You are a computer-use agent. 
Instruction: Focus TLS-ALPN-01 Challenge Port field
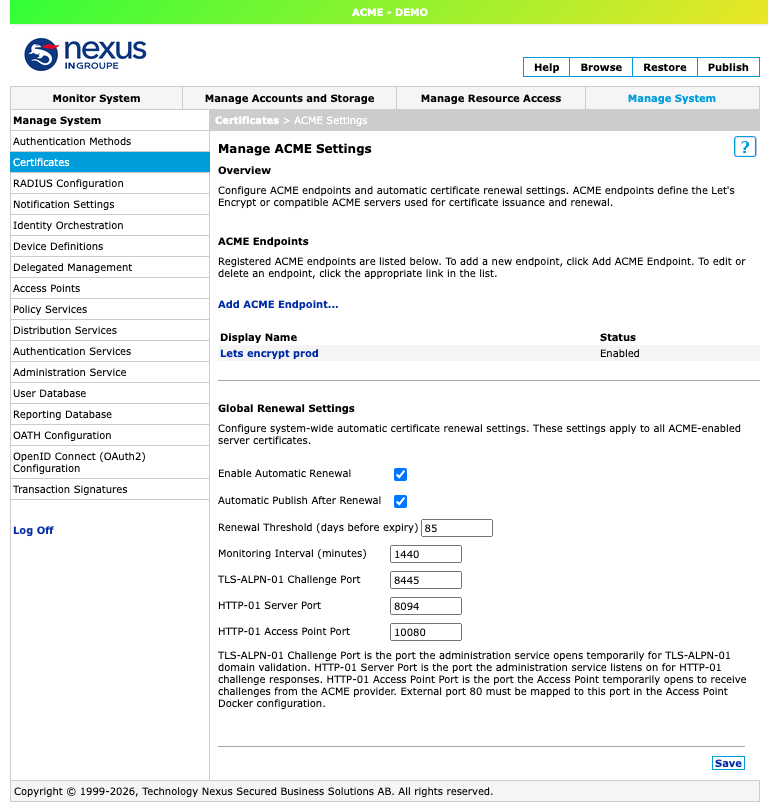pos(426,580)
